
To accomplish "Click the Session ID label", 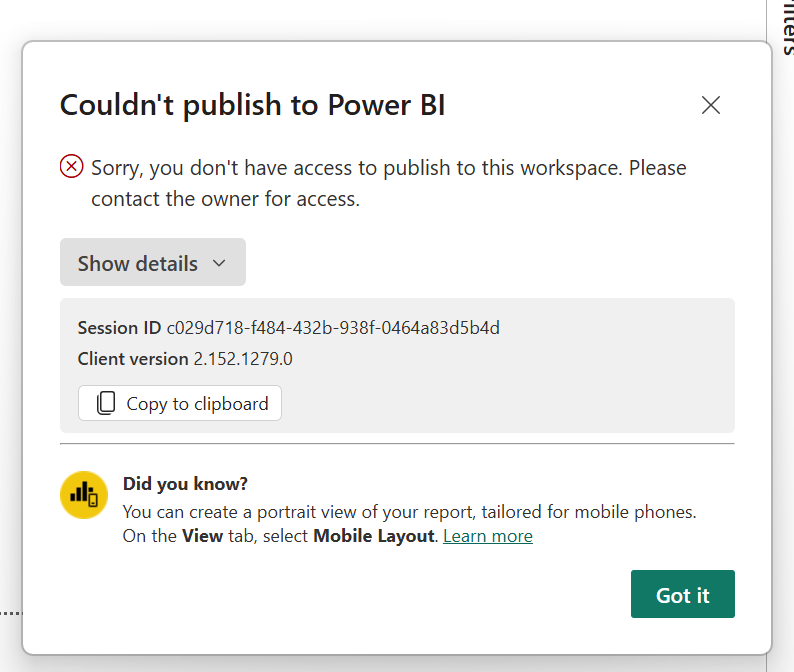I will click(x=119, y=328).
